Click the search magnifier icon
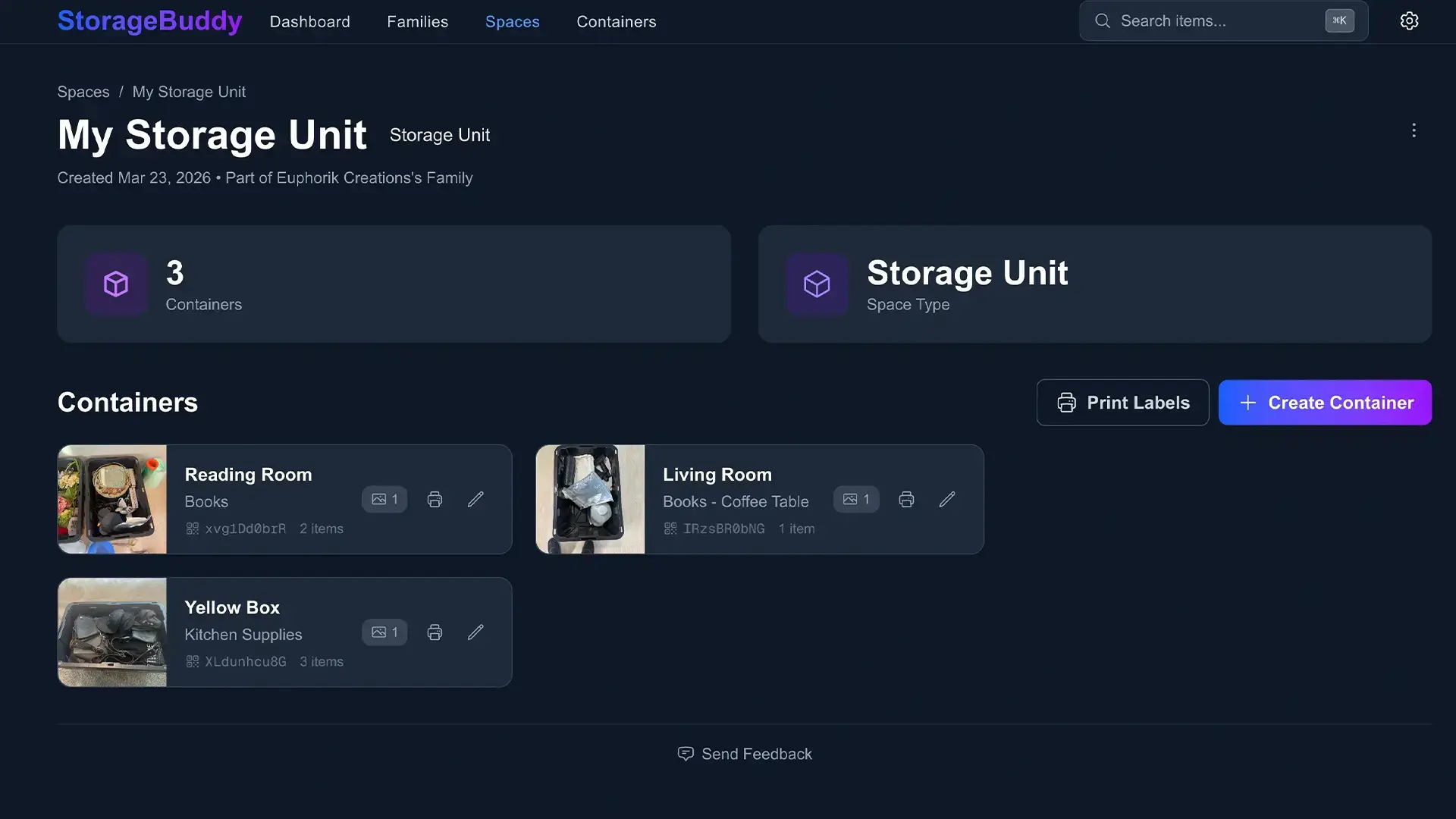 (1103, 20)
